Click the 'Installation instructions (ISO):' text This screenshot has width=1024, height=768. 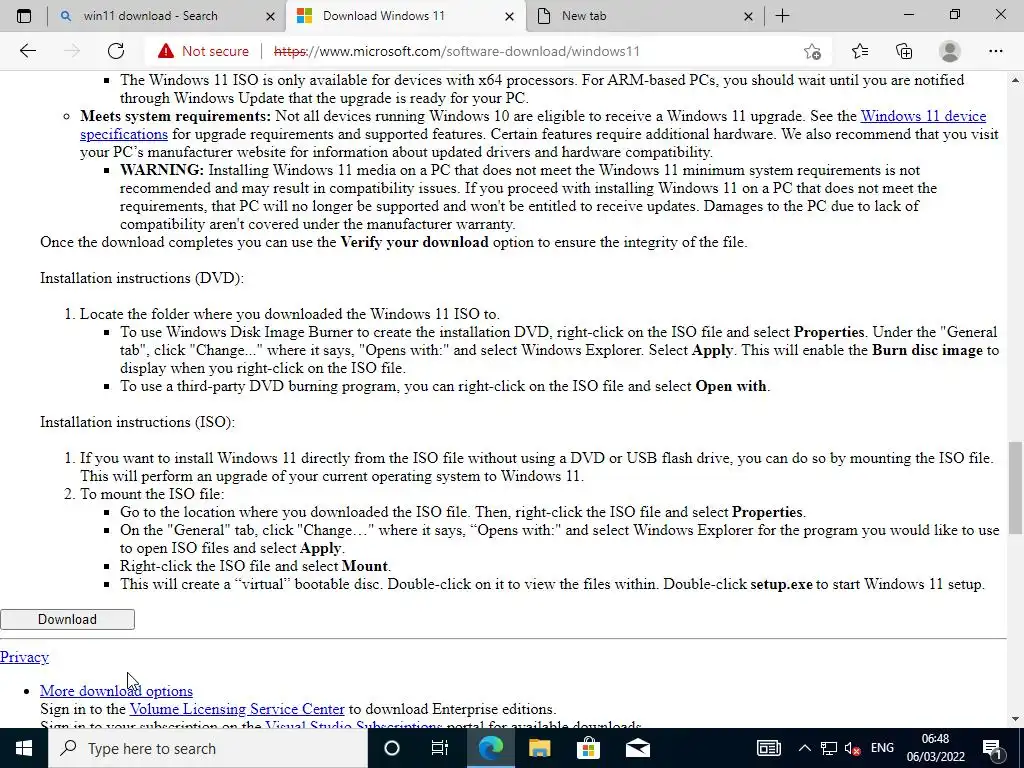pyautogui.click(x=137, y=422)
